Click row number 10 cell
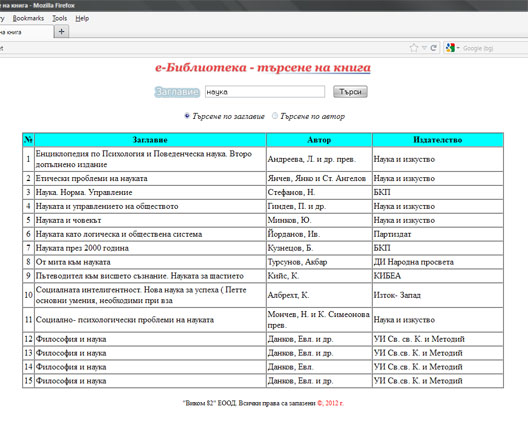Image resolution: width=528 pixels, height=438 pixels. point(28,295)
